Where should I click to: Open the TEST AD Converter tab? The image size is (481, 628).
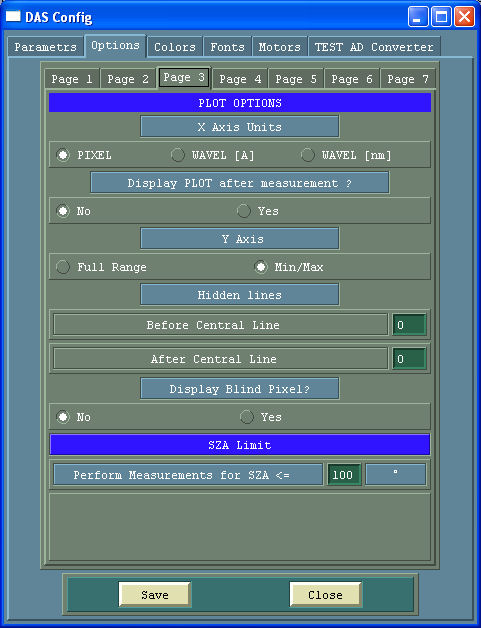[374, 47]
